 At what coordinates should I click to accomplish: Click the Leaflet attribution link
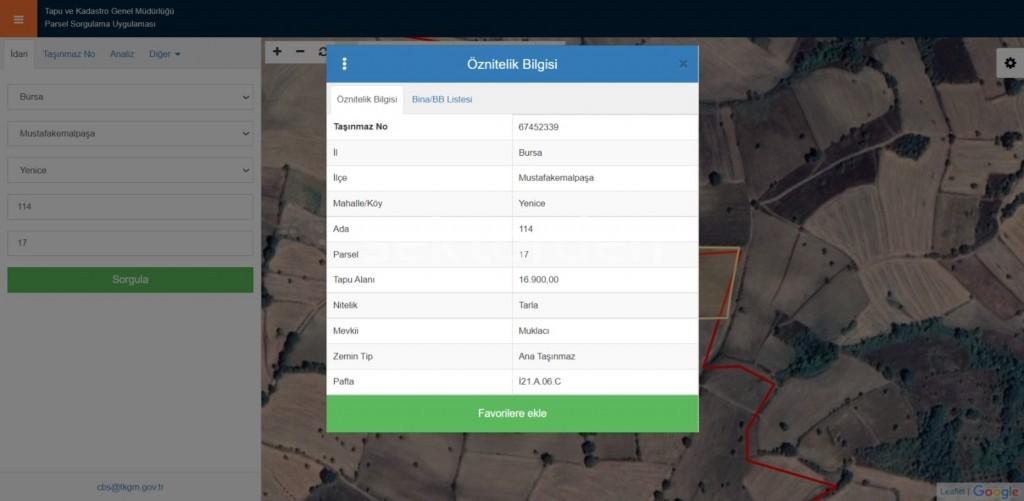coord(953,492)
